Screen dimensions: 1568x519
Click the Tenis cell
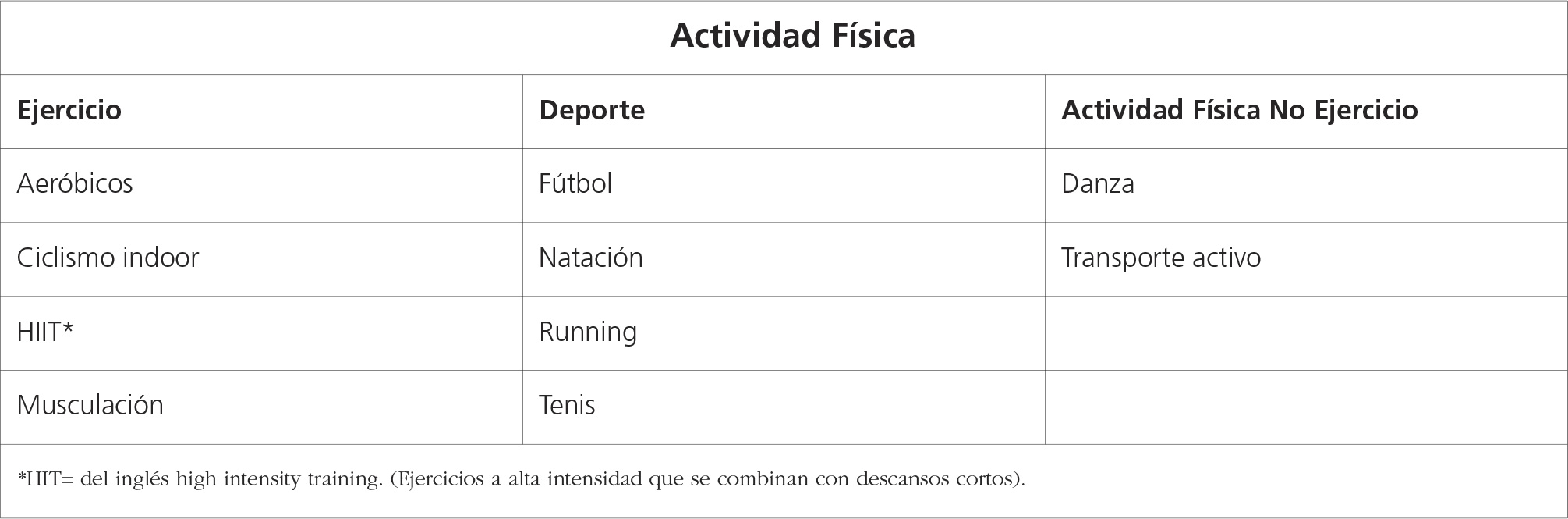coord(567,406)
